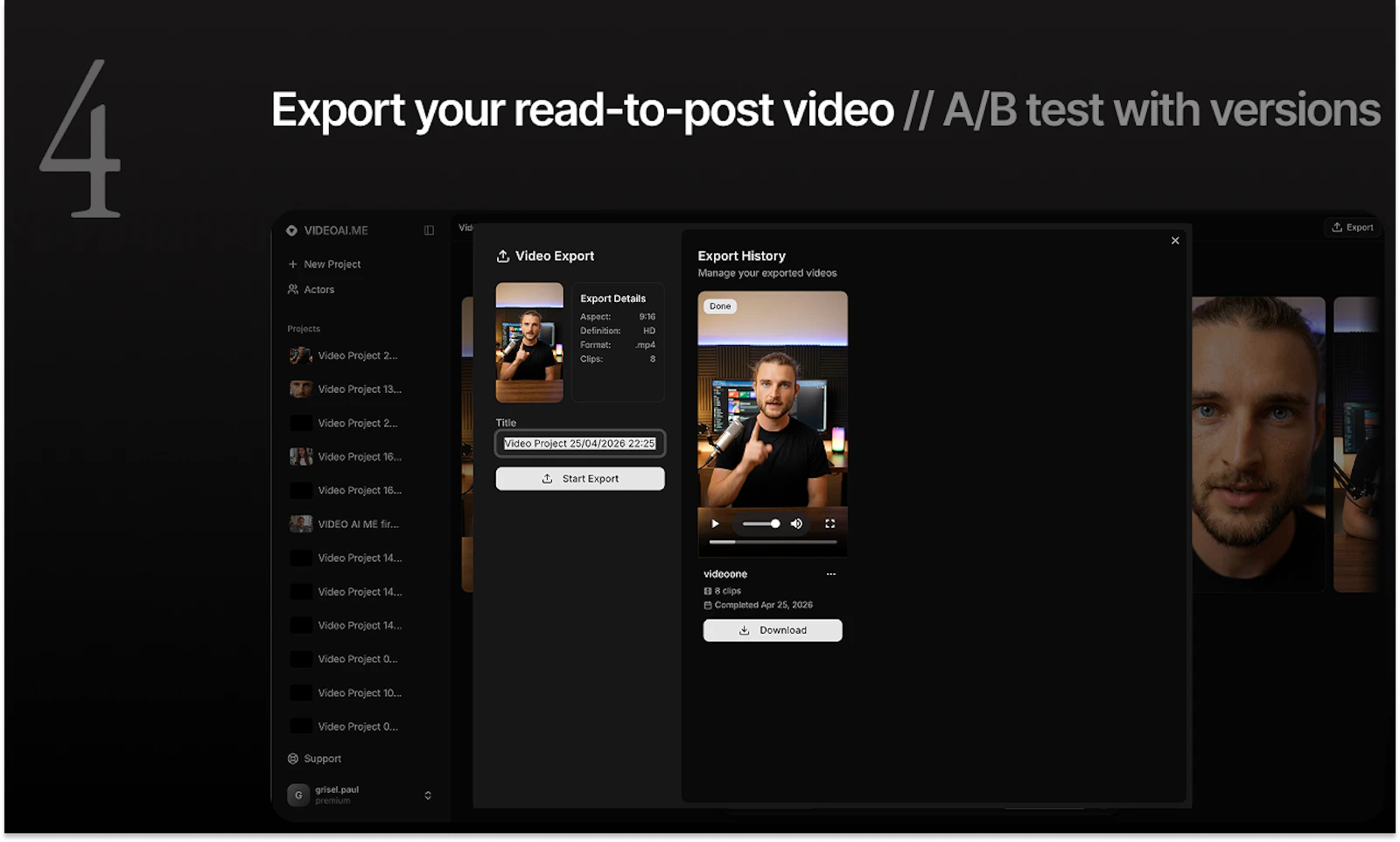This screenshot has width=1400, height=842.
Task: Enter fullscreen on the video player
Action: click(x=830, y=523)
